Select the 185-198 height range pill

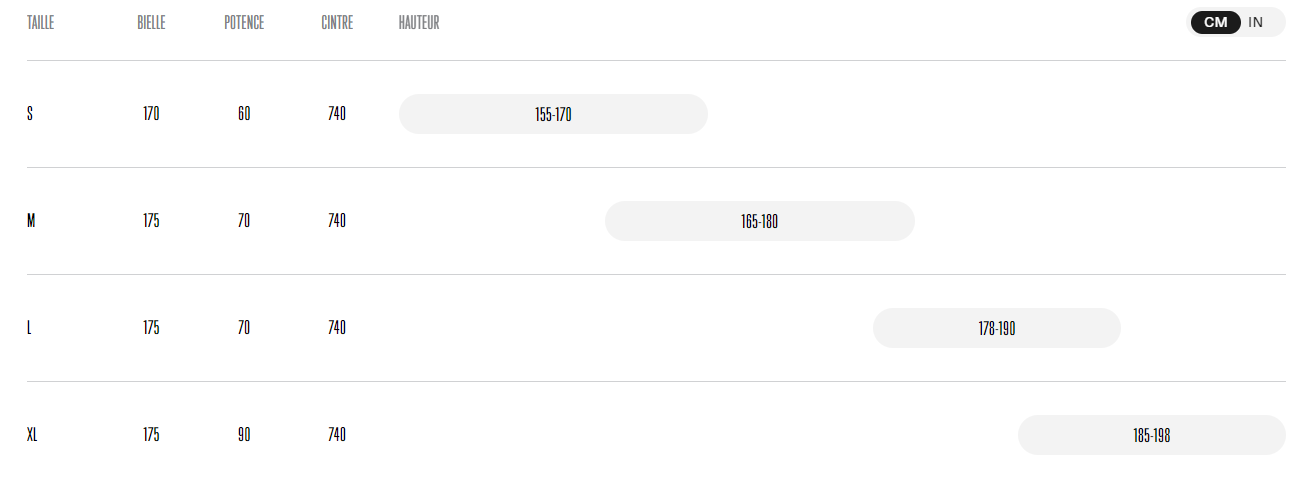[x=1152, y=435]
